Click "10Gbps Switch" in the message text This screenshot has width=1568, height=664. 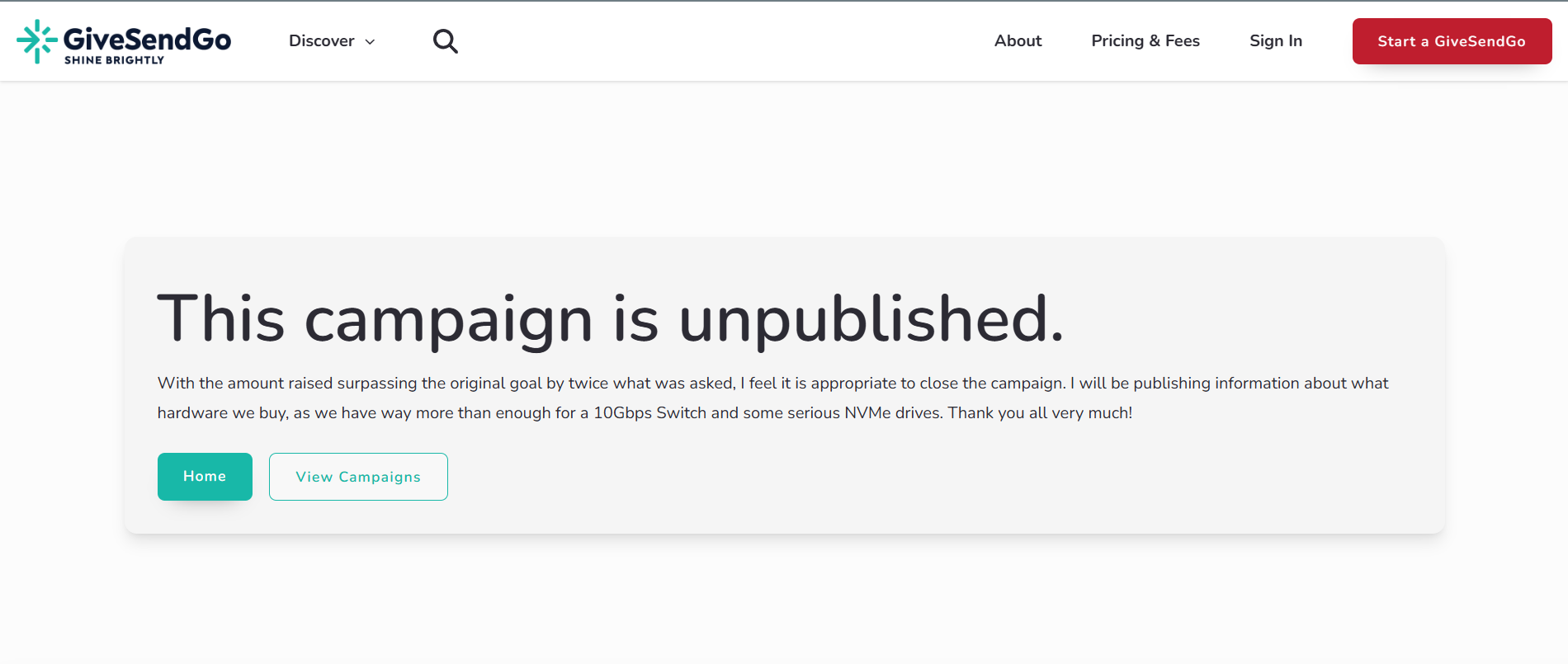(x=649, y=412)
